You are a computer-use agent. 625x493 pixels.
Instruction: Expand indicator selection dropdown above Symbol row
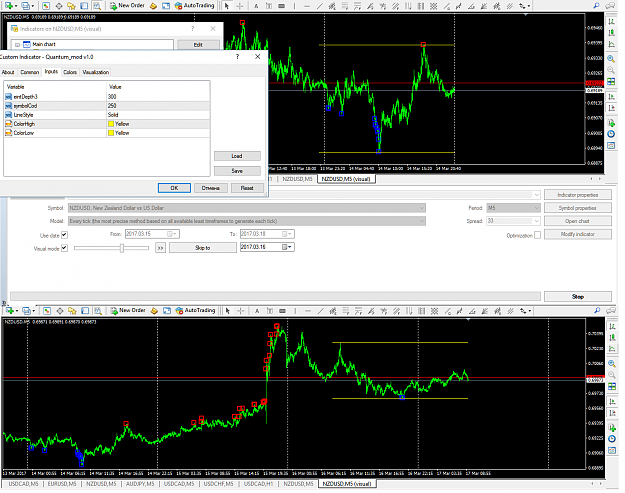coord(537,195)
